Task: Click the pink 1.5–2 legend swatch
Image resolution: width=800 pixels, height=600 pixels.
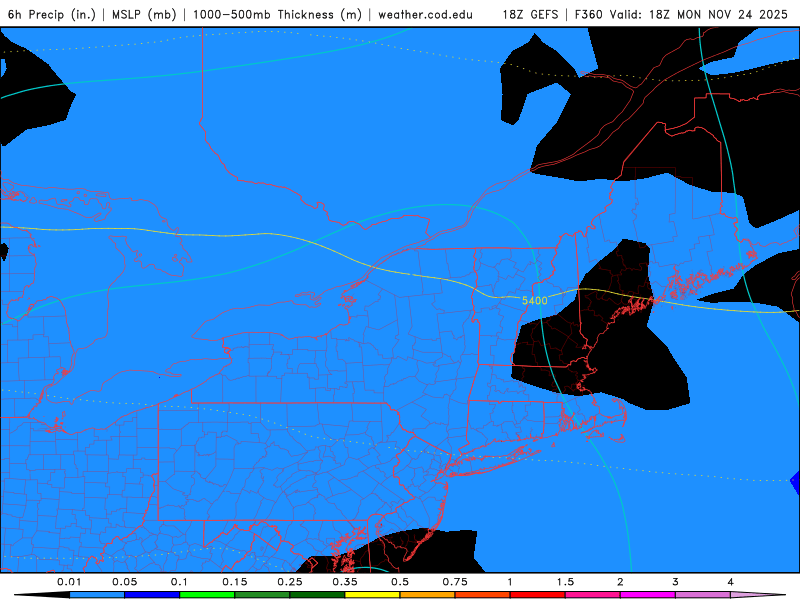Action: [x=593, y=595]
